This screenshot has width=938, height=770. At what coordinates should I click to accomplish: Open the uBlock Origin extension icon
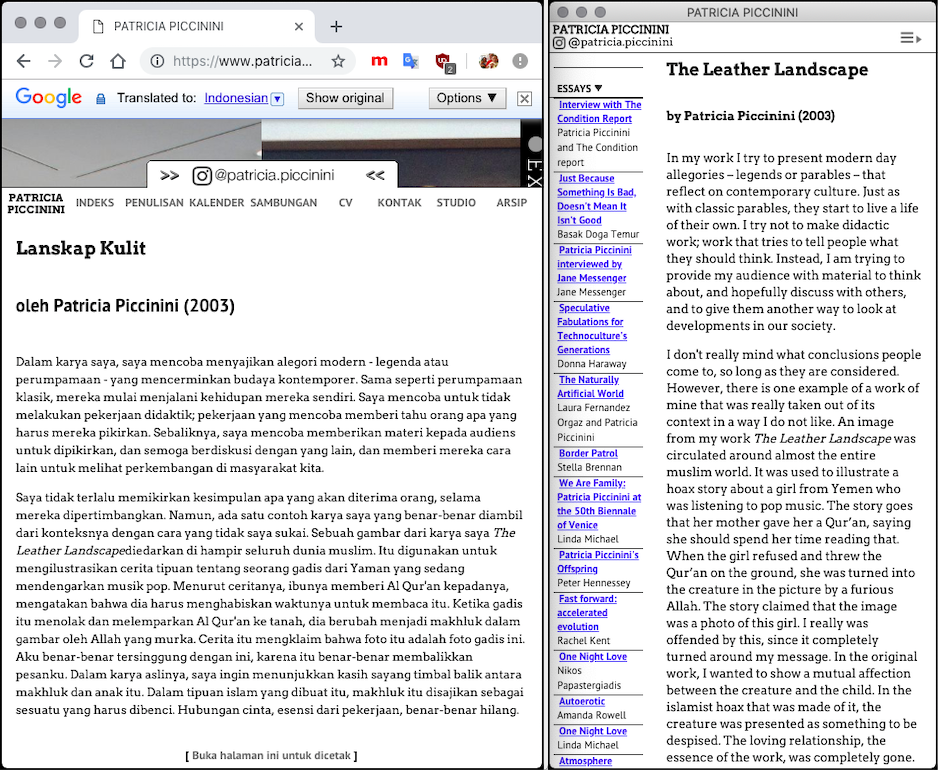pos(445,62)
